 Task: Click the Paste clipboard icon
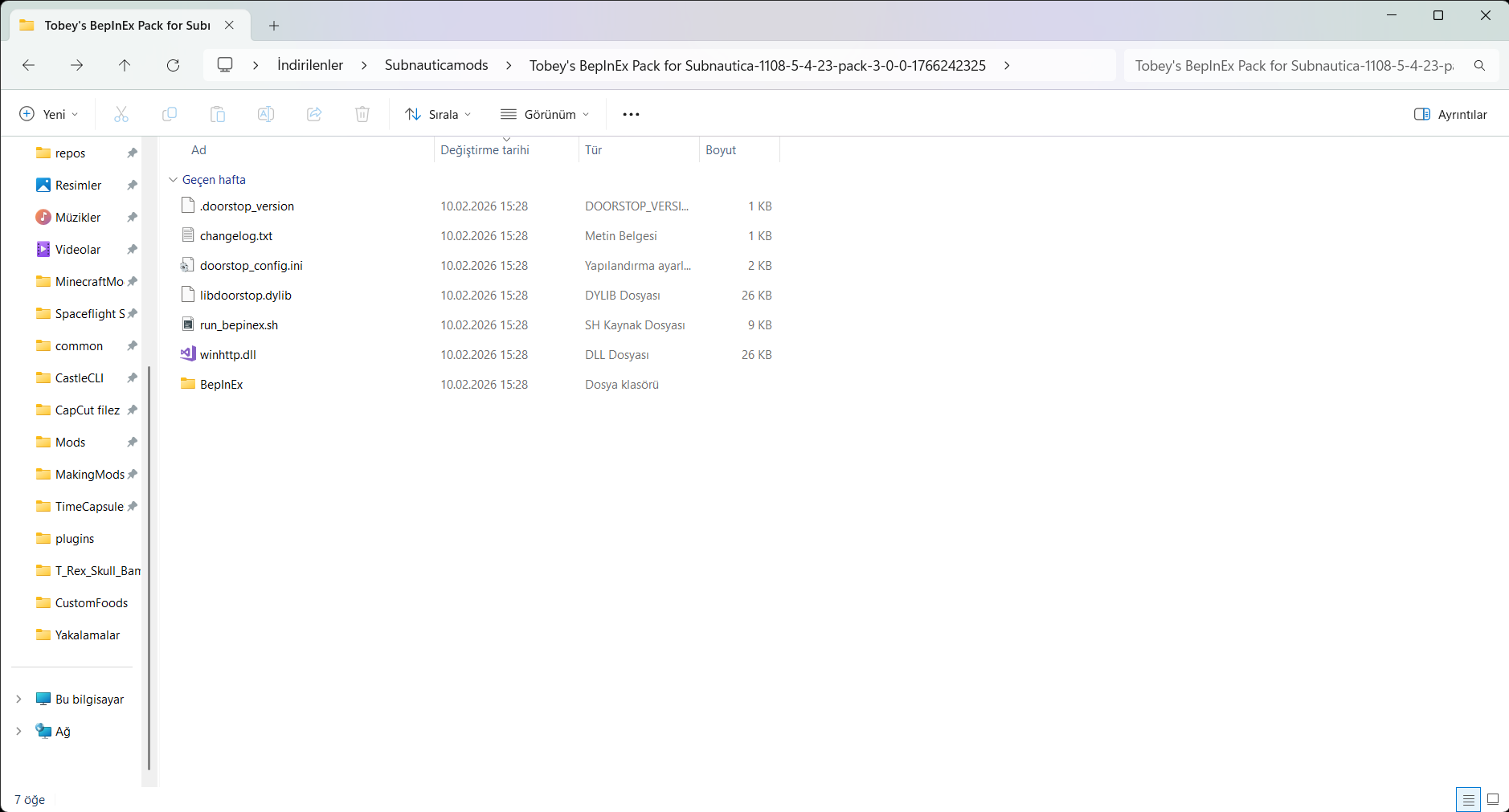click(x=218, y=114)
